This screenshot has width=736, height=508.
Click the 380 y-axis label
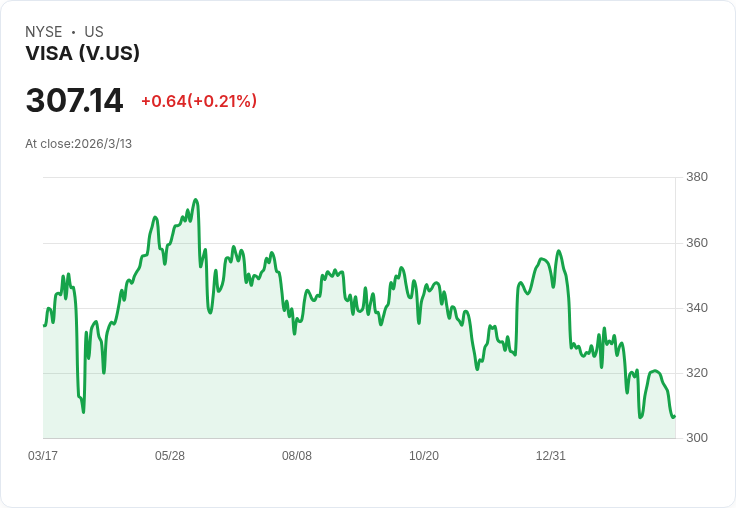click(x=697, y=177)
